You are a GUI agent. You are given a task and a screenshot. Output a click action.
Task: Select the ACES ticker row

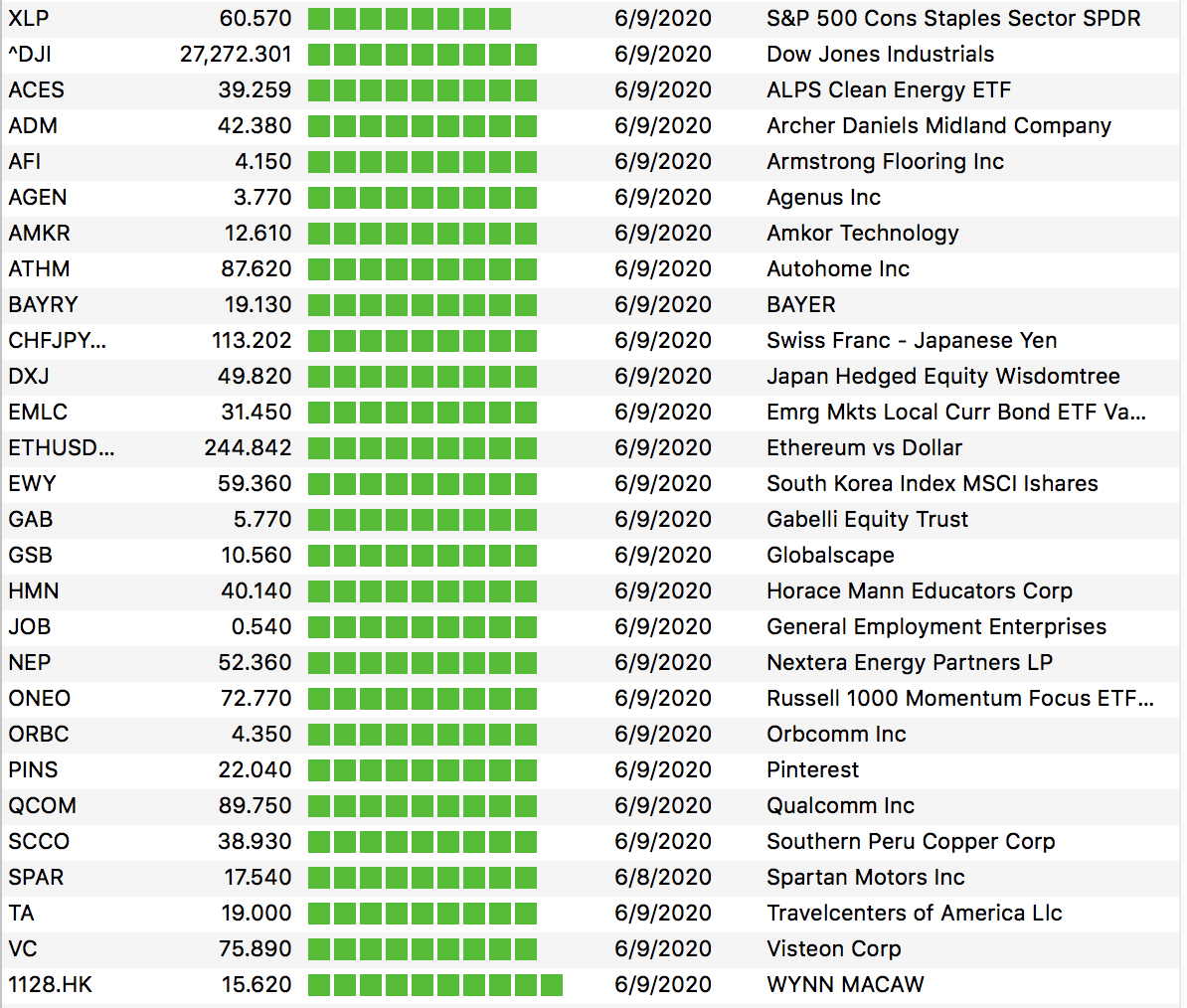click(591, 90)
